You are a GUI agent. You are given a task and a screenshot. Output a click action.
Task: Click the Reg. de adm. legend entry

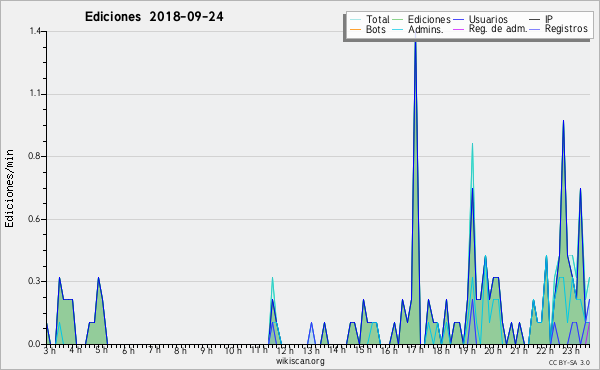tap(490, 29)
